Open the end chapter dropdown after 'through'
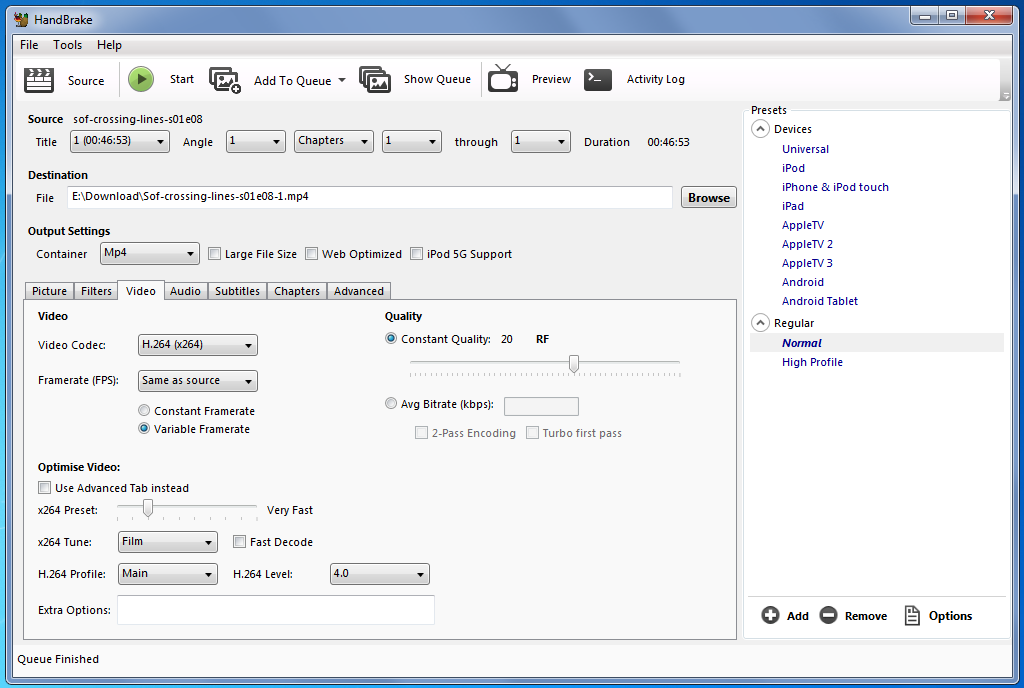The image size is (1024, 688). [x=541, y=141]
